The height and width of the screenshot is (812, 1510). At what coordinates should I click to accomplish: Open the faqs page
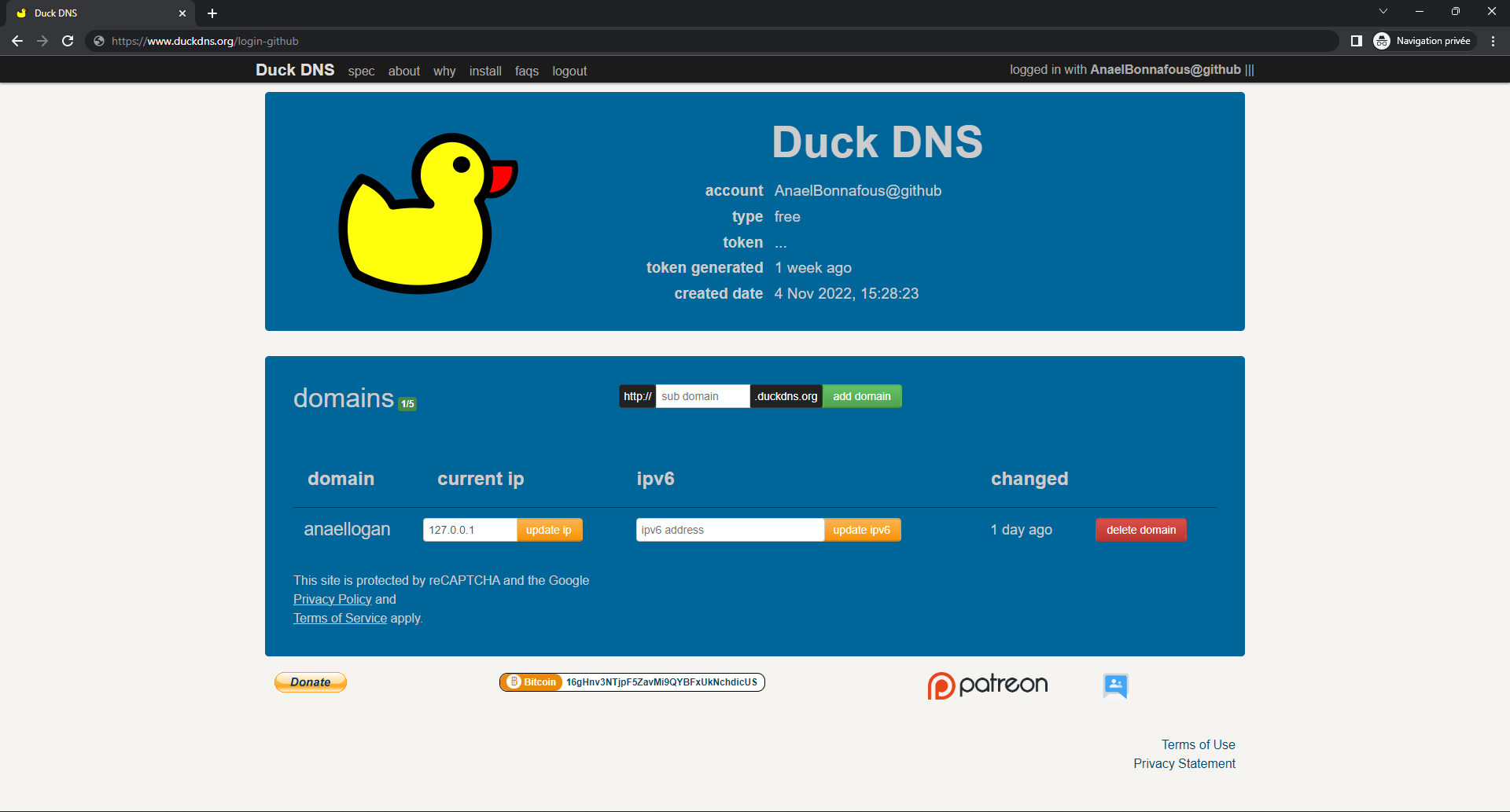click(527, 71)
